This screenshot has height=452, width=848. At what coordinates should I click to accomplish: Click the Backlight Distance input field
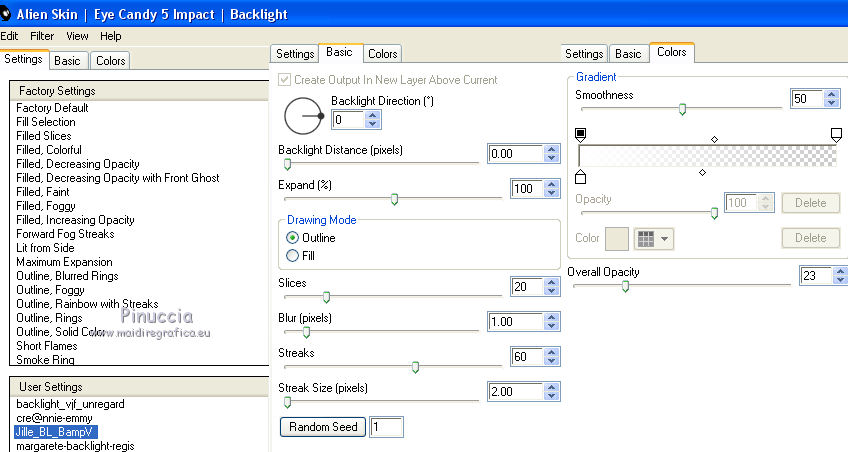coord(515,154)
